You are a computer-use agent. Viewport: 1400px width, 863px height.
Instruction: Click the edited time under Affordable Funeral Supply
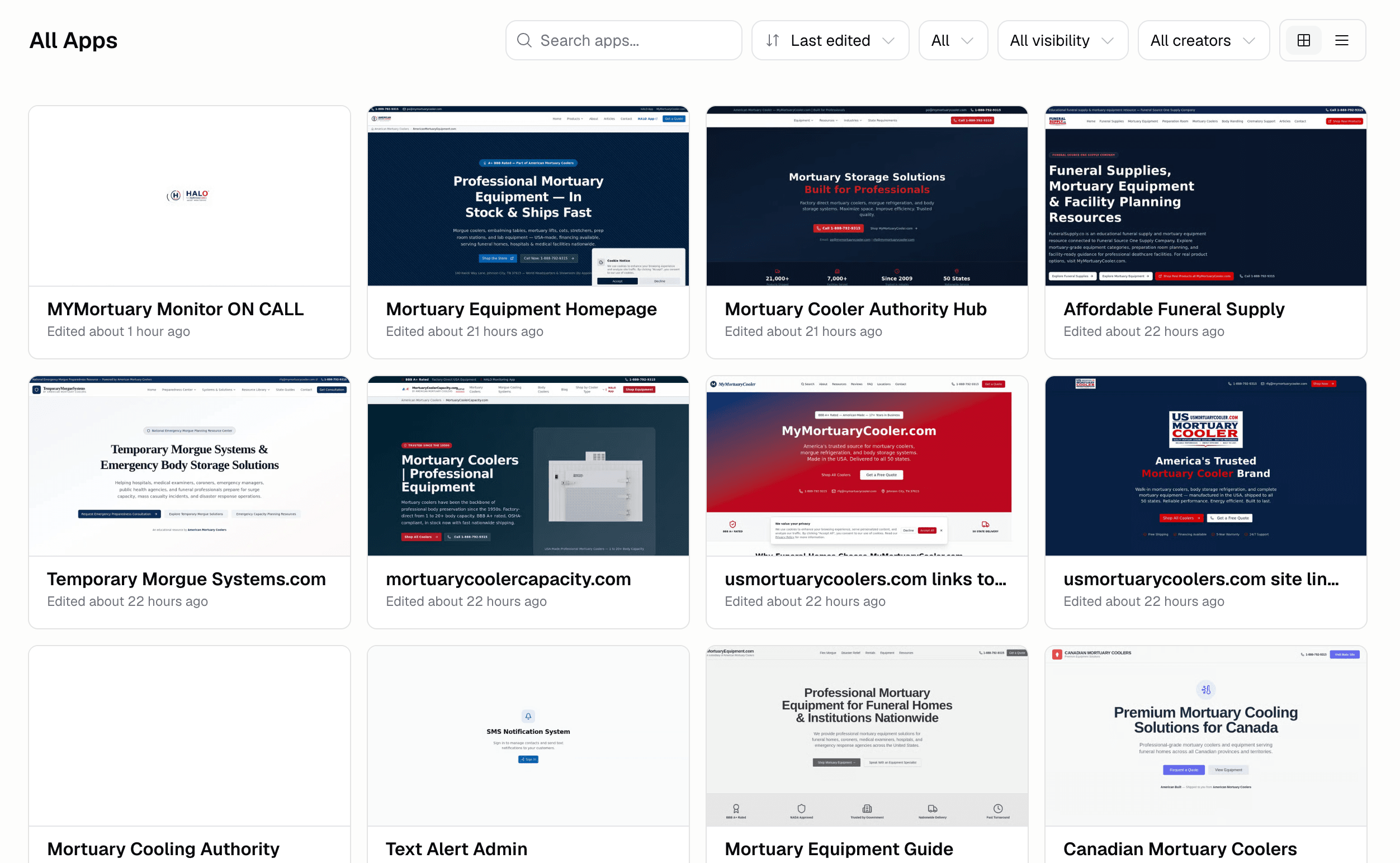[1143, 331]
